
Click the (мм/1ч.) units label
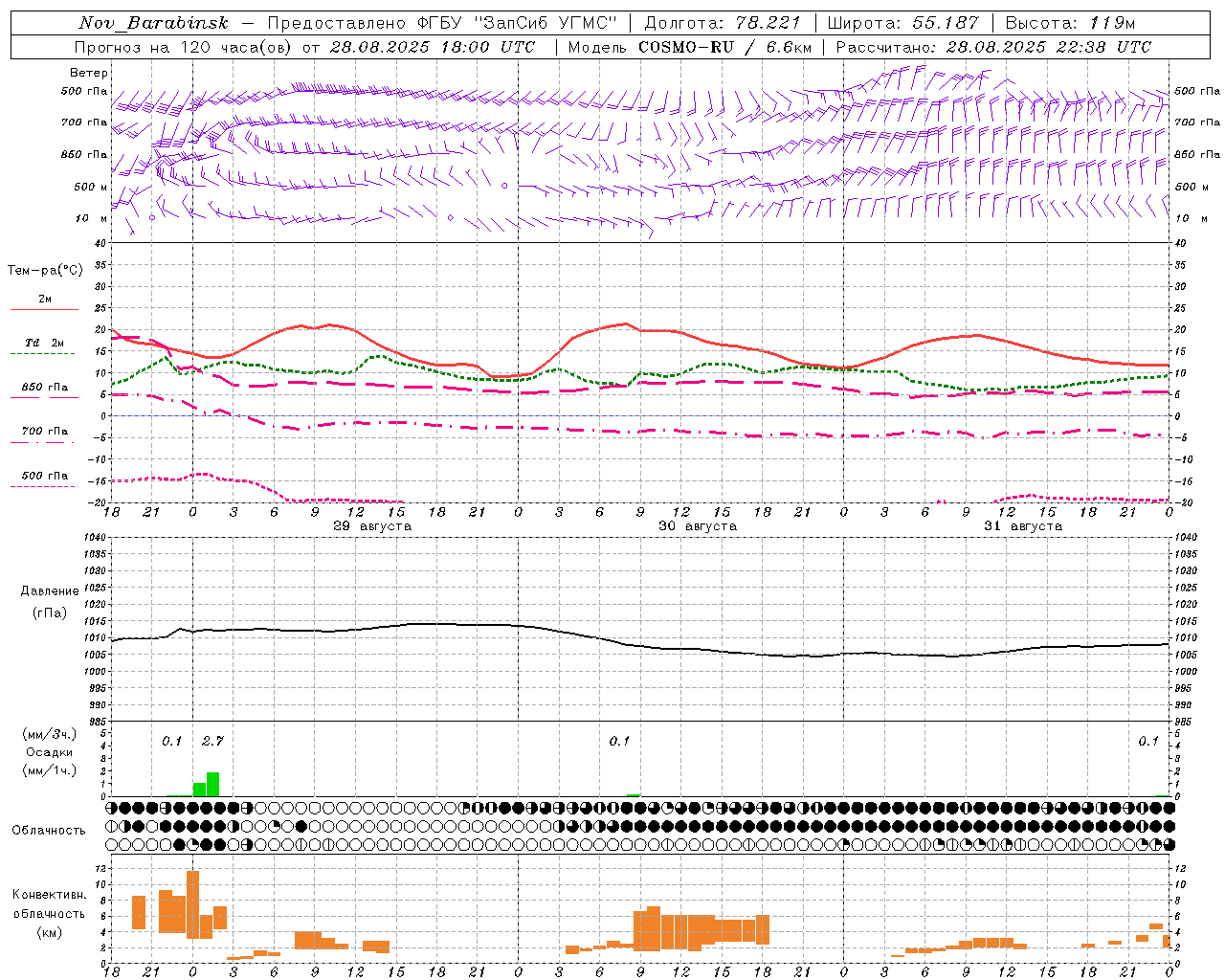click(49, 770)
